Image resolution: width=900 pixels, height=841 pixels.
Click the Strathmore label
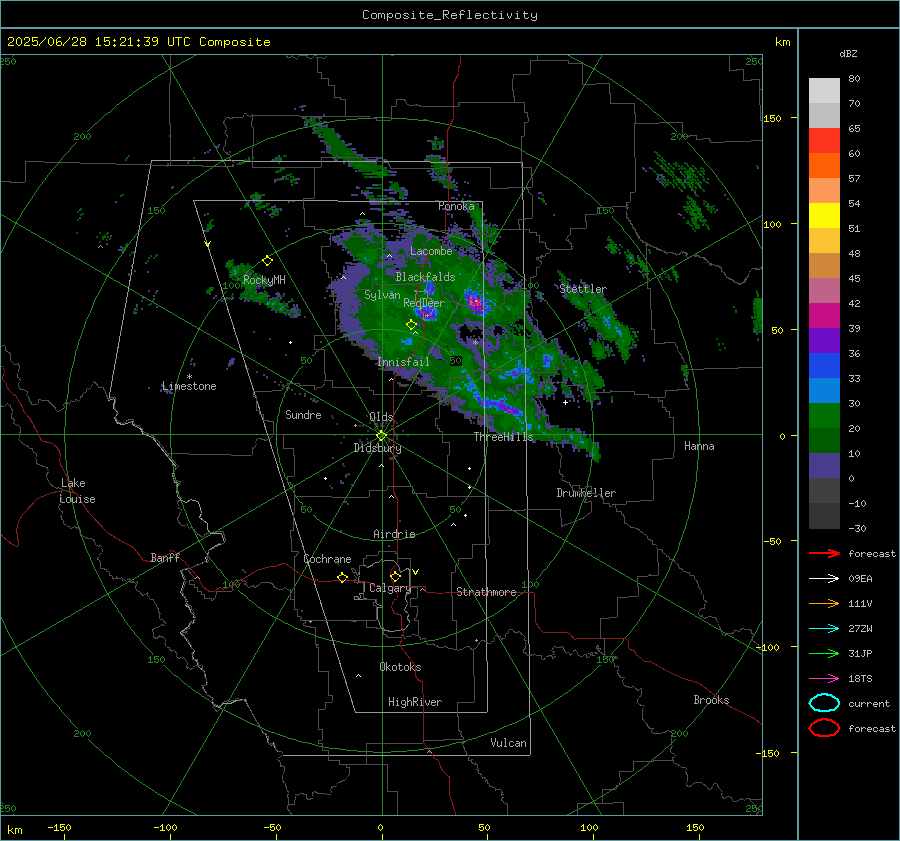click(x=486, y=592)
